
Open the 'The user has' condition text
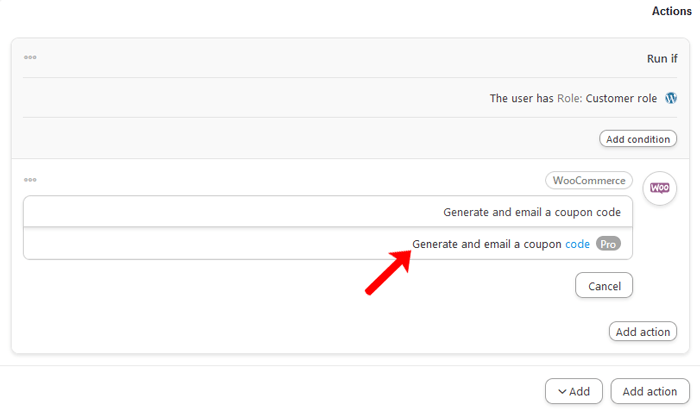pyautogui.click(x=522, y=99)
